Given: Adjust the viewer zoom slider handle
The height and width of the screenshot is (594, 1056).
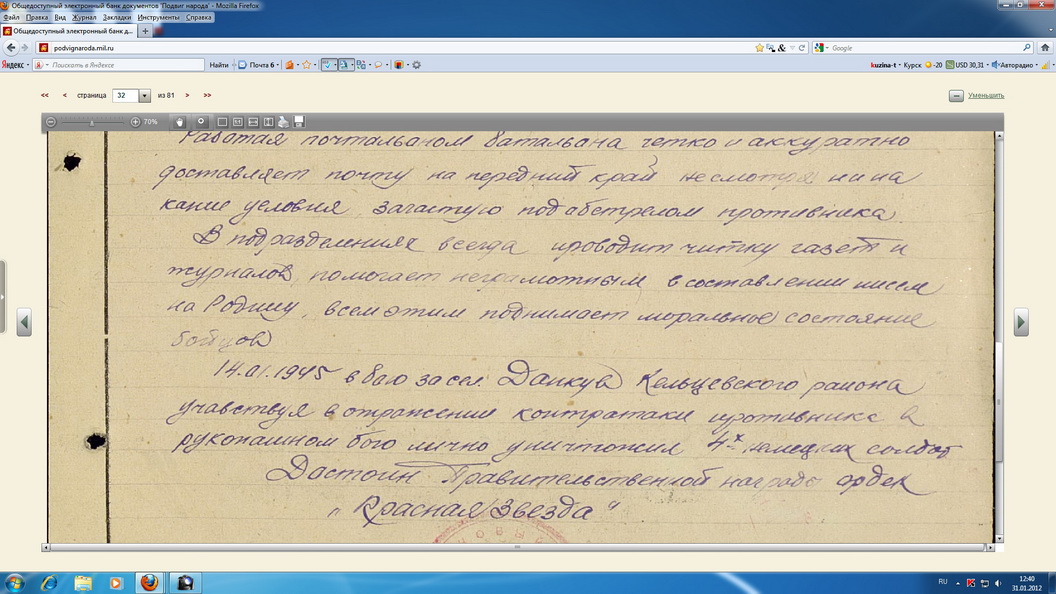Looking at the screenshot, I should pyautogui.click(x=92, y=122).
